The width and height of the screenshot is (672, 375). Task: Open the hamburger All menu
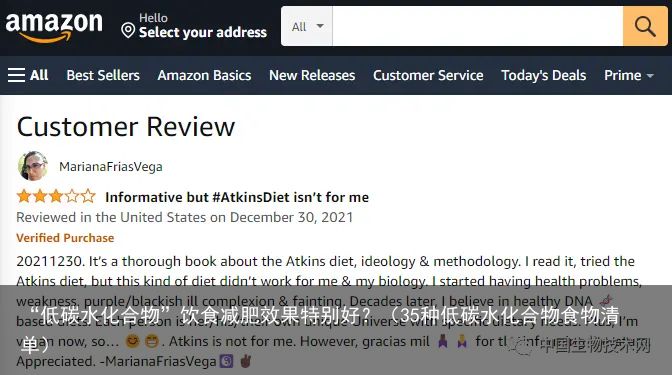(28, 75)
